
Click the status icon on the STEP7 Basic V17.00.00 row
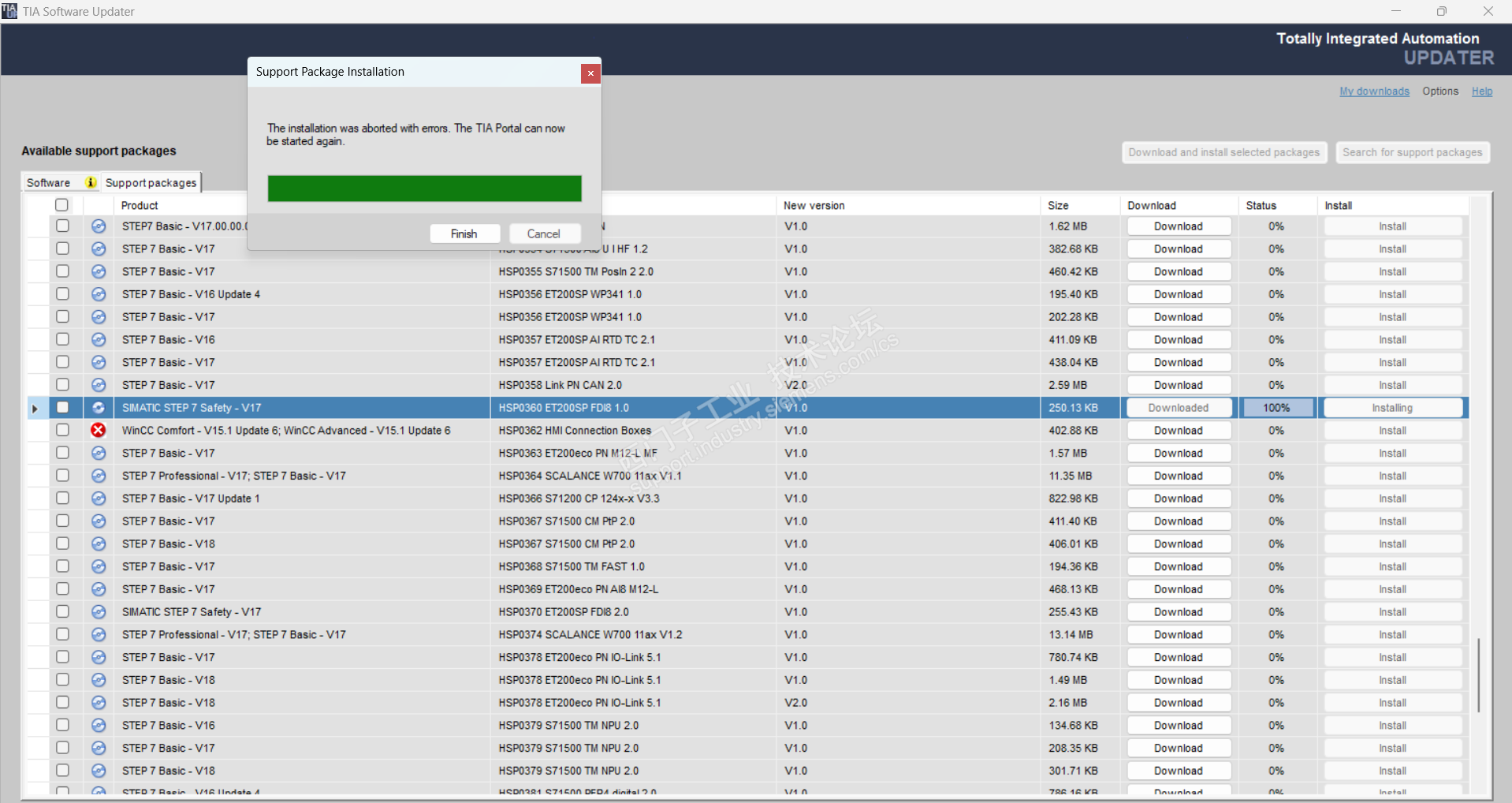click(x=99, y=226)
